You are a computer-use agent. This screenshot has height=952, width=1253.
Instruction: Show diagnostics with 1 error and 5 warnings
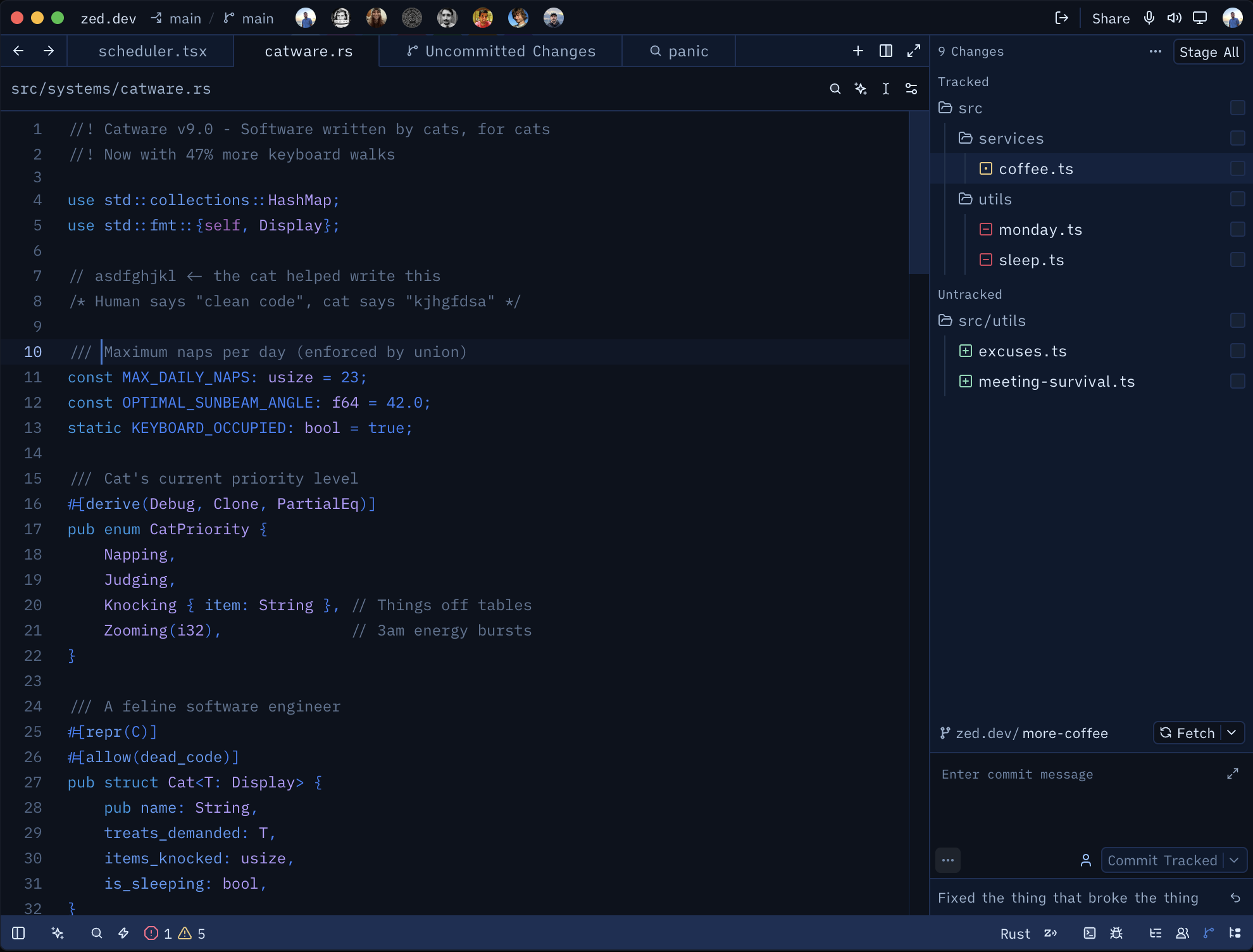(175, 933)
